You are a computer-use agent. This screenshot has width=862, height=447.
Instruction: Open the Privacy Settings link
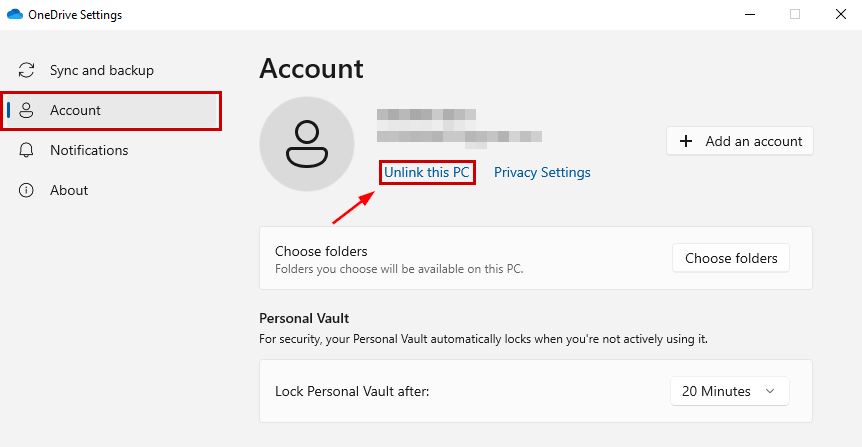point(542,173)
